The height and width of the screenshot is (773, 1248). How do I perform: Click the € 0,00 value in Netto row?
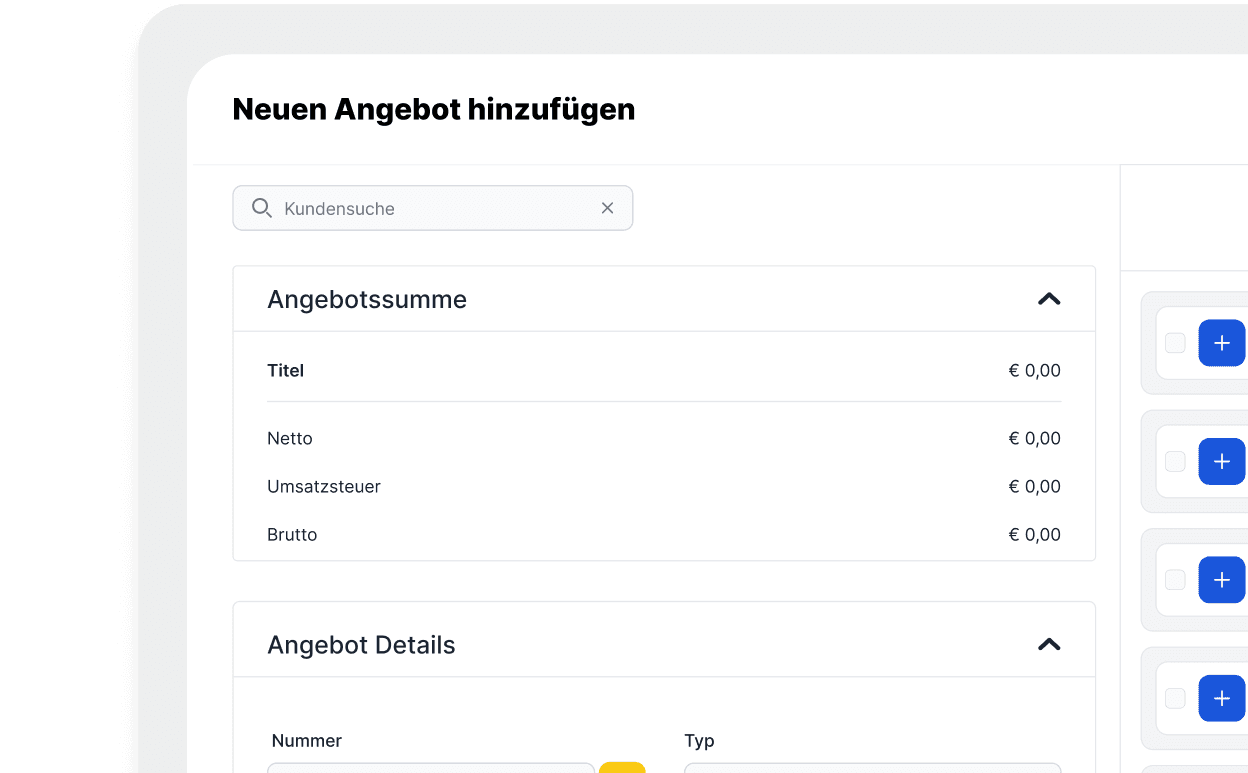[x=1035, y=438]
